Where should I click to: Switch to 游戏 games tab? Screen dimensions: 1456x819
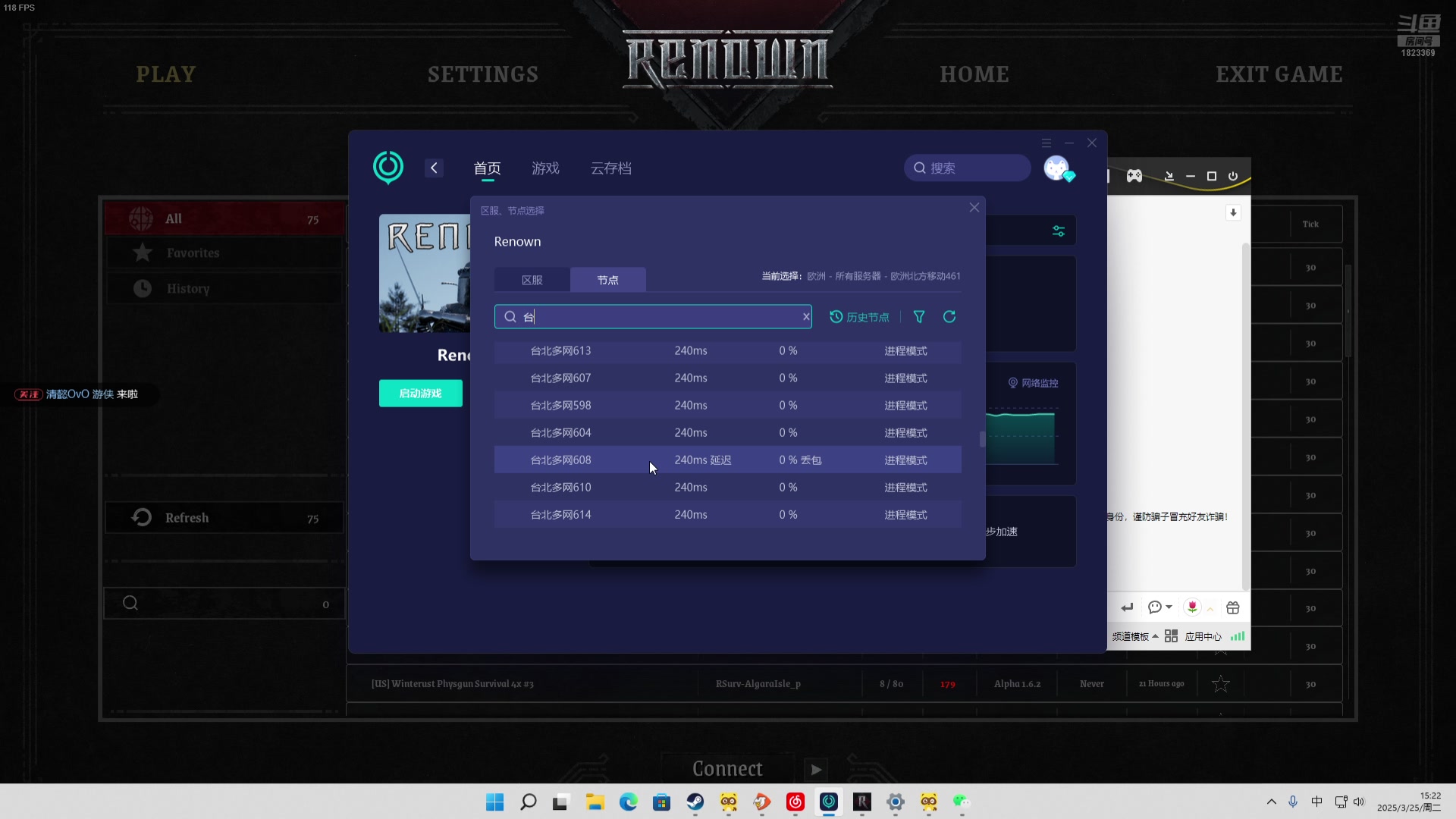[545, 168]
